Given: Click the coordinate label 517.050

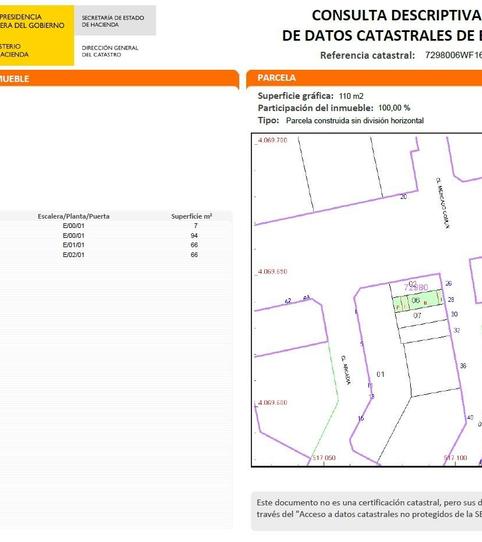Looking at the screenshot, I should coord(324,458).
